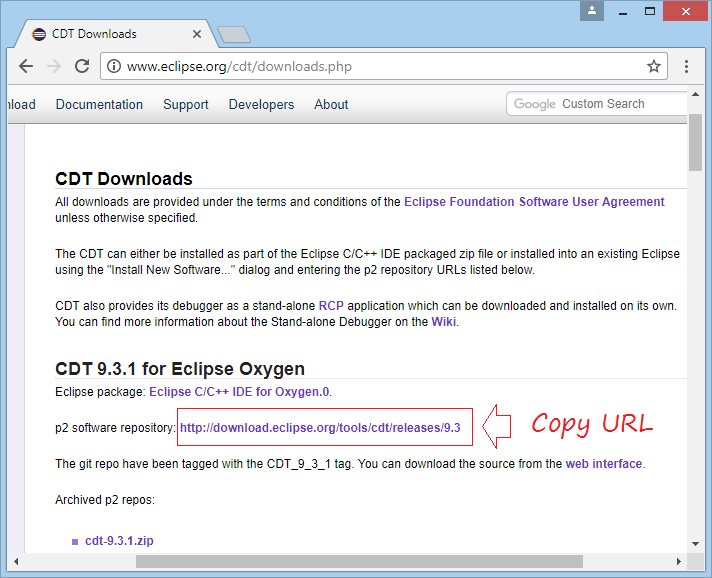Click the vertical scrollbar down arrow
The image size is (712, 578).
click(695, 543)
